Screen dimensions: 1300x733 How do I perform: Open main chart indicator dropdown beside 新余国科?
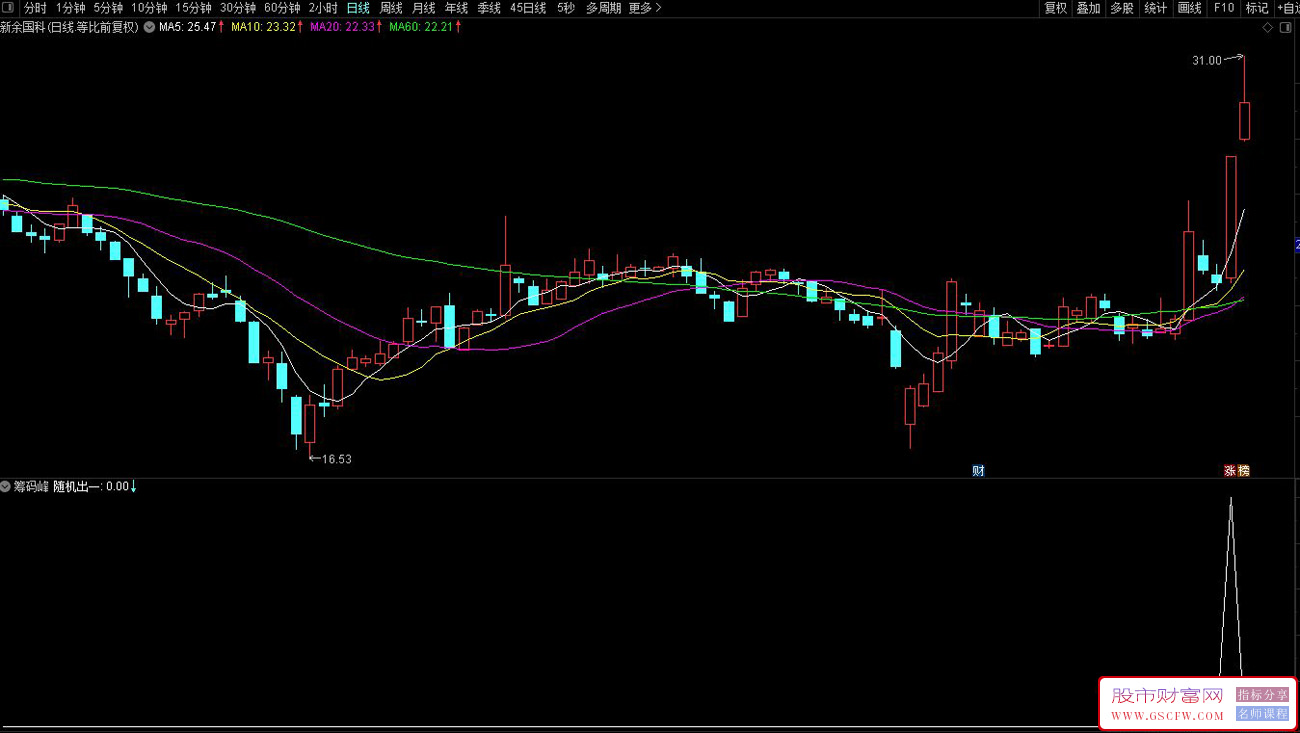coord(149,28)
